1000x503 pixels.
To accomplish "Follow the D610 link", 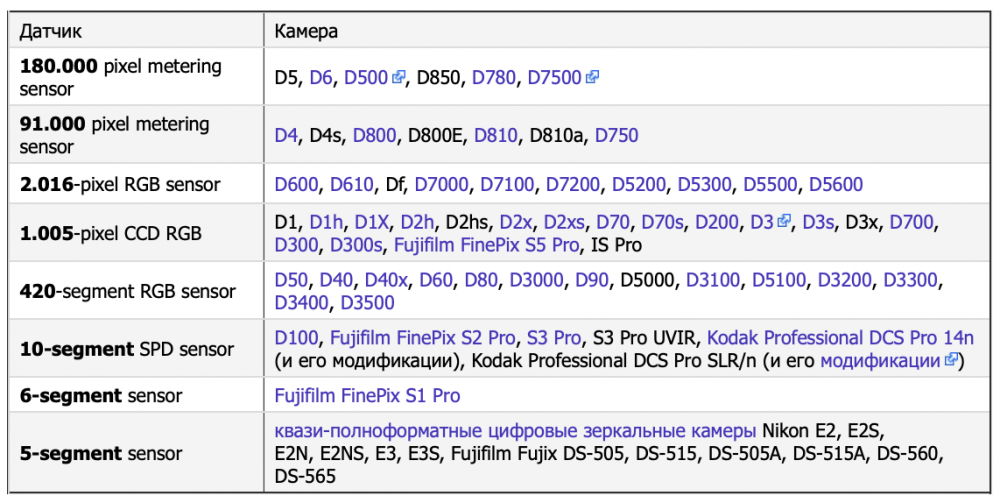I will (351, 184).
